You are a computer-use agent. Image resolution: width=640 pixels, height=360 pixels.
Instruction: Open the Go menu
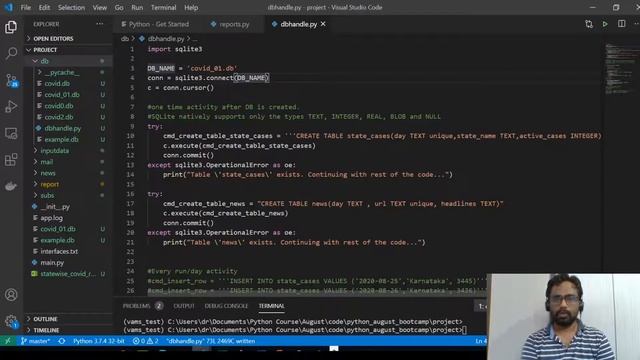tap(119, 7)
